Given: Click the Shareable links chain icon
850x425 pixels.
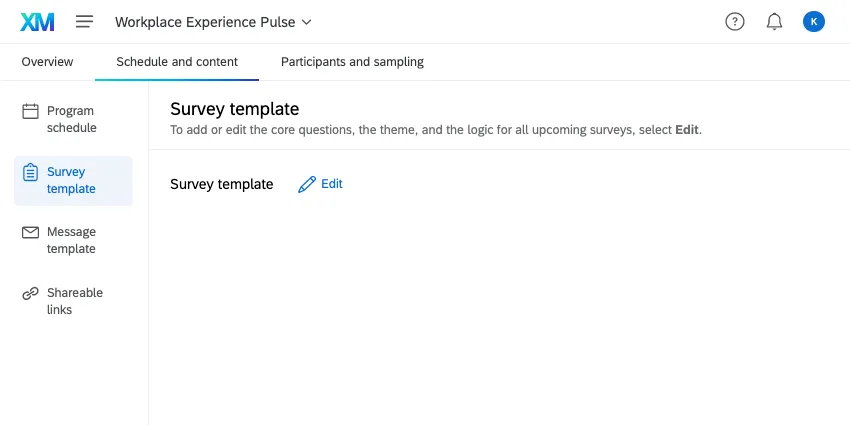Looking at the screenshot, I should [x=31, y=293].
